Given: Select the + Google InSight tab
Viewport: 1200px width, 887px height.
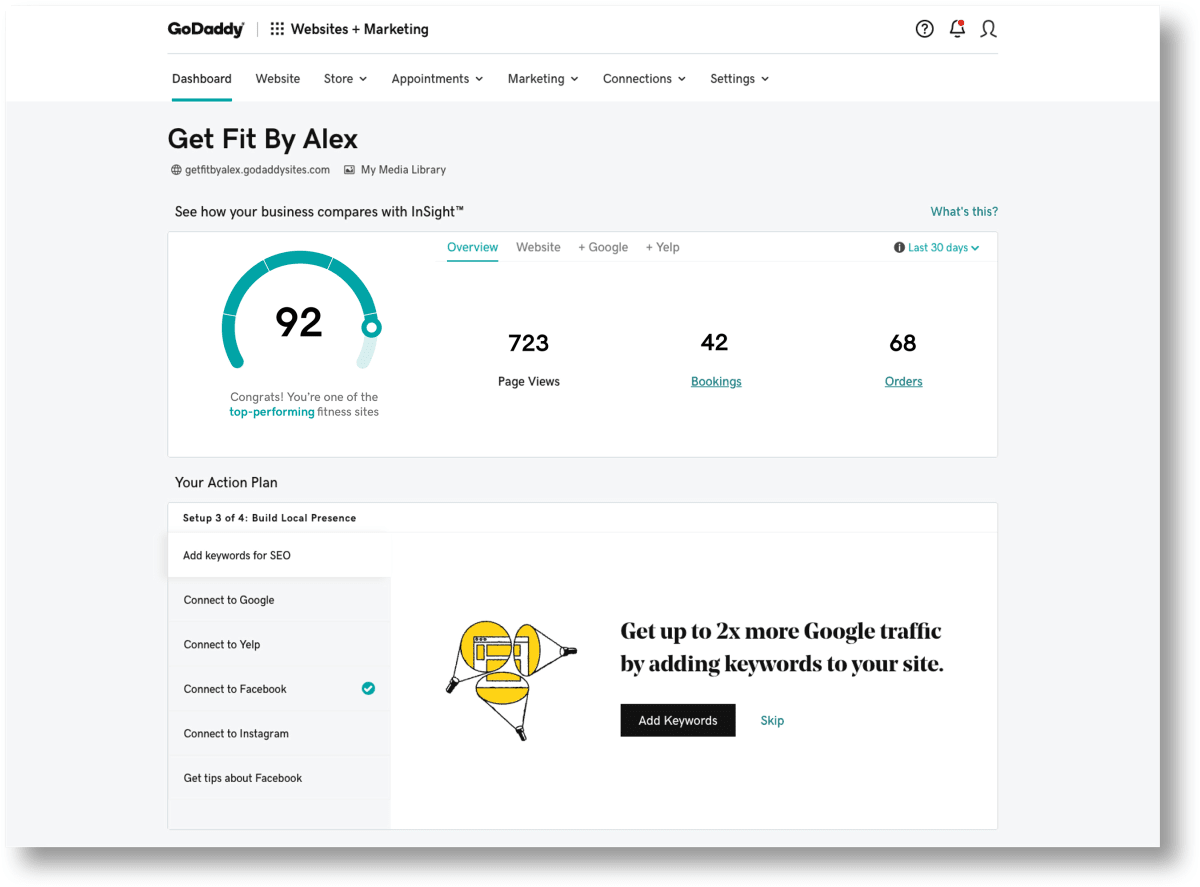Looking at the screenshot, I should pyautogui.click(x=603, y=247).
